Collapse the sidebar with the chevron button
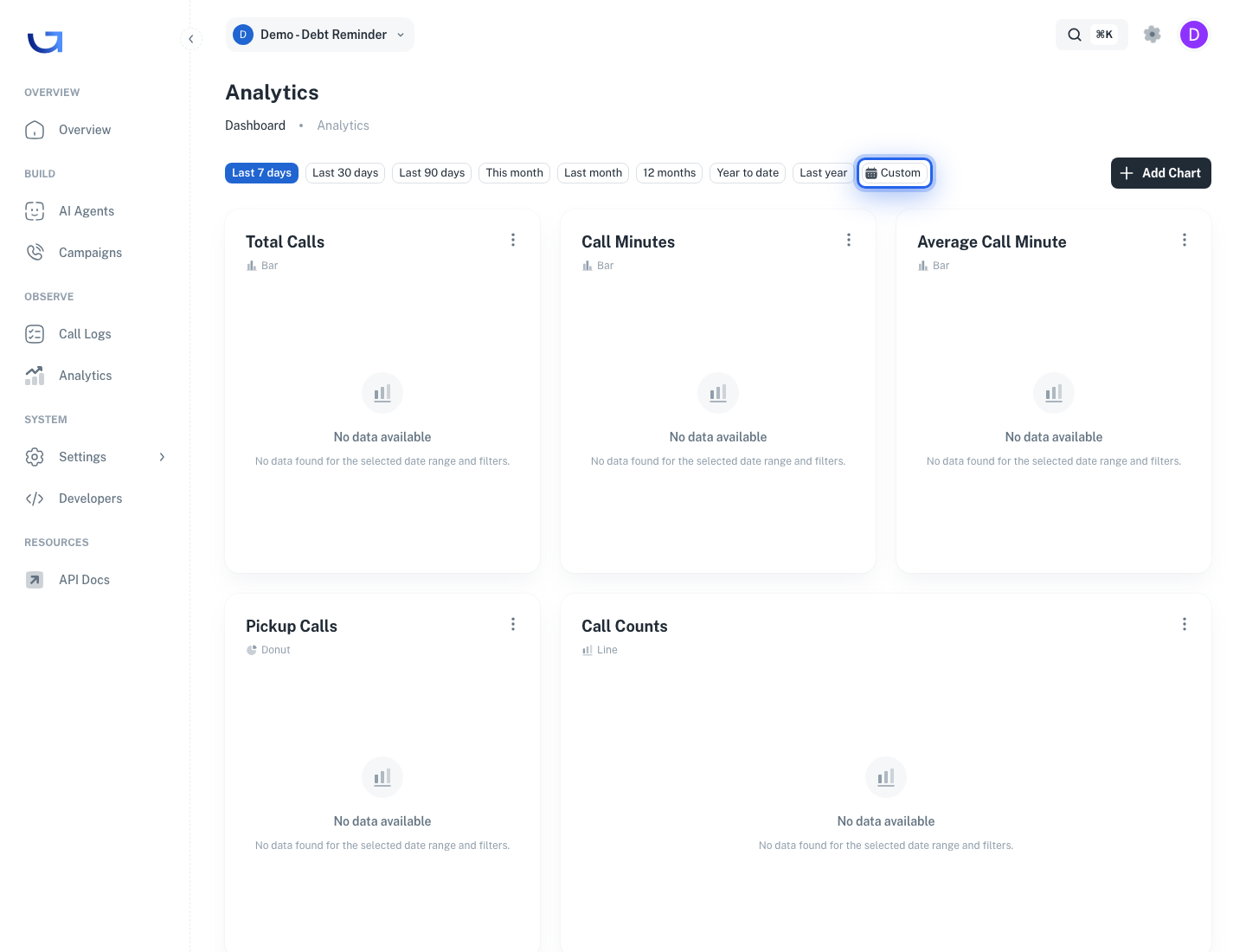 point(191,39)
